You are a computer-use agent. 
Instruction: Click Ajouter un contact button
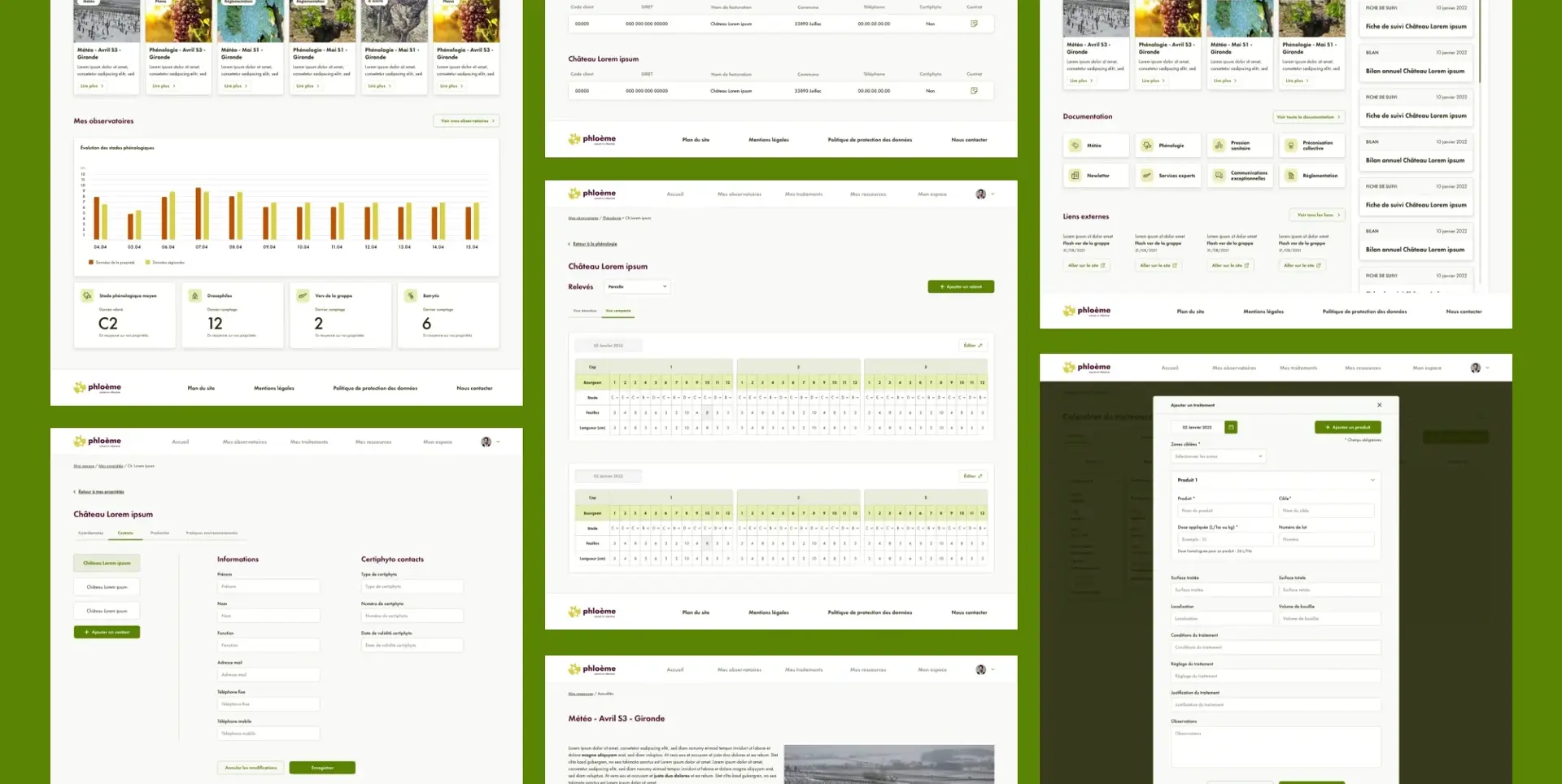(107, 632)
